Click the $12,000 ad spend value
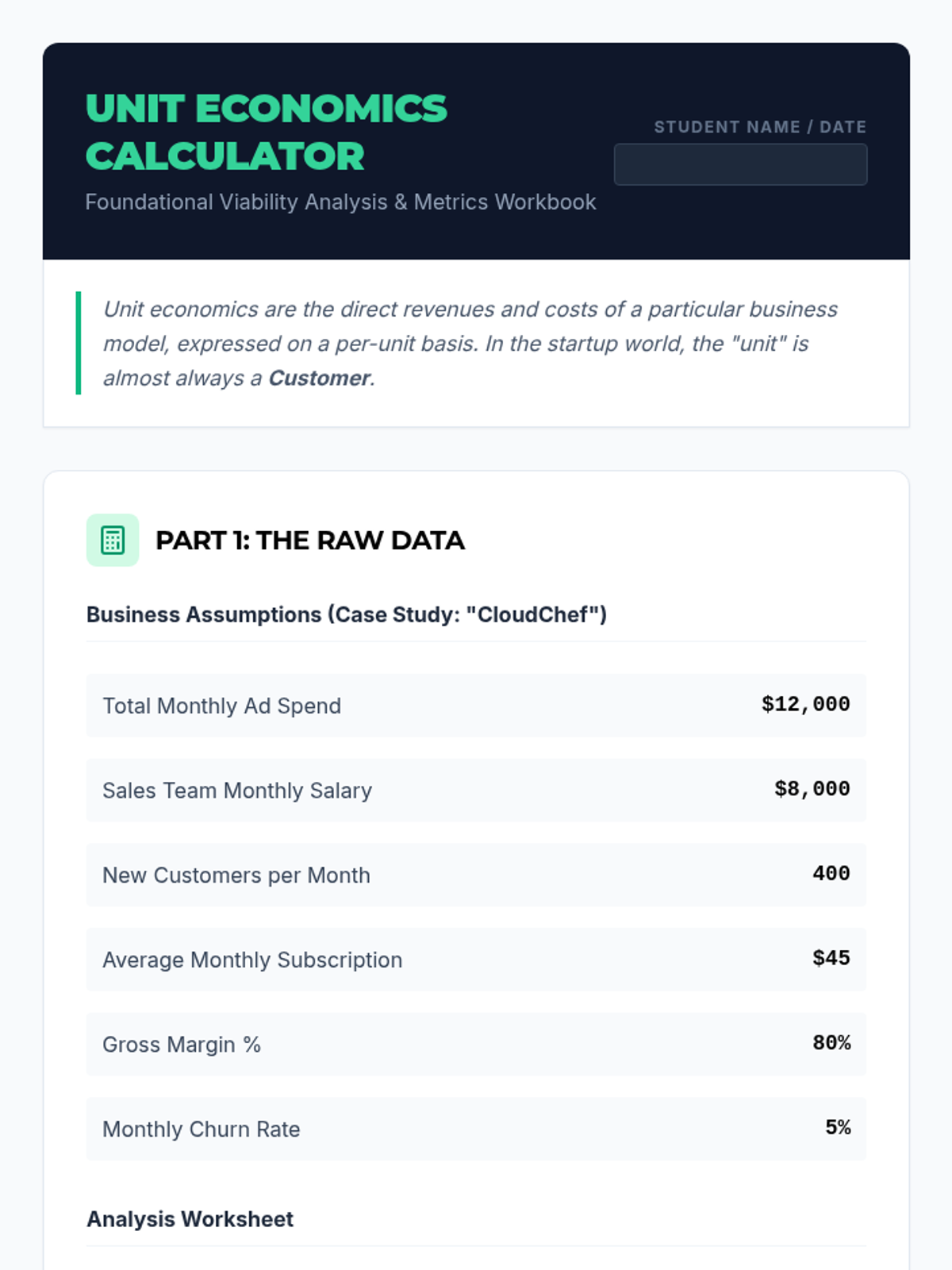 [x=805, y=704]
